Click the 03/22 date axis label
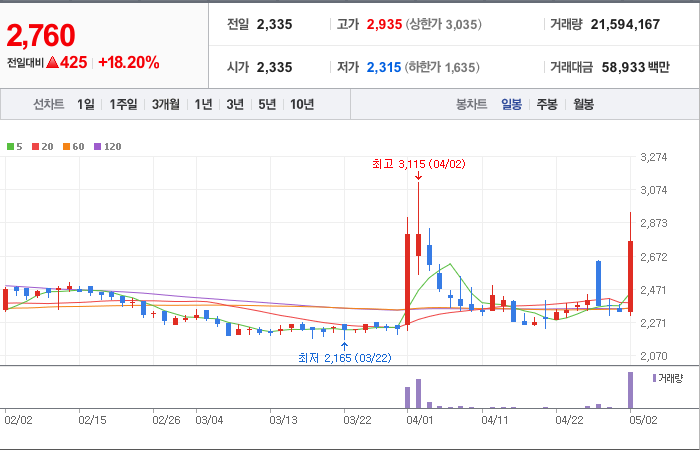This screenshot has width=700, height=450. (x=357, y=421)
